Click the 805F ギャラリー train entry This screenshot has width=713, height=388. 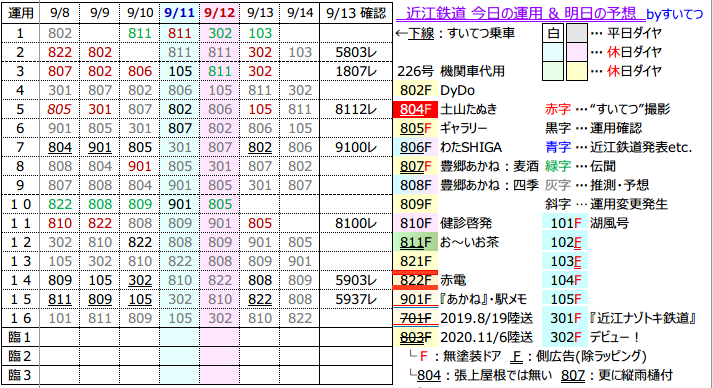441,128
